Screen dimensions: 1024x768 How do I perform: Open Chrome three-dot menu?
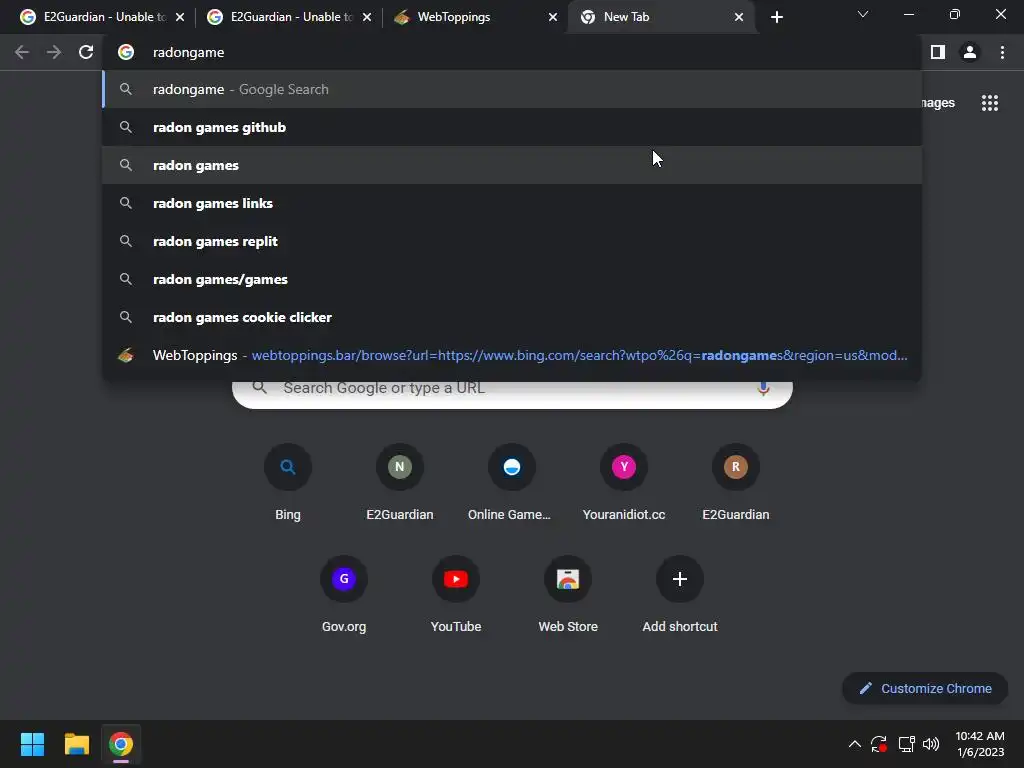tap(1002, 52)
